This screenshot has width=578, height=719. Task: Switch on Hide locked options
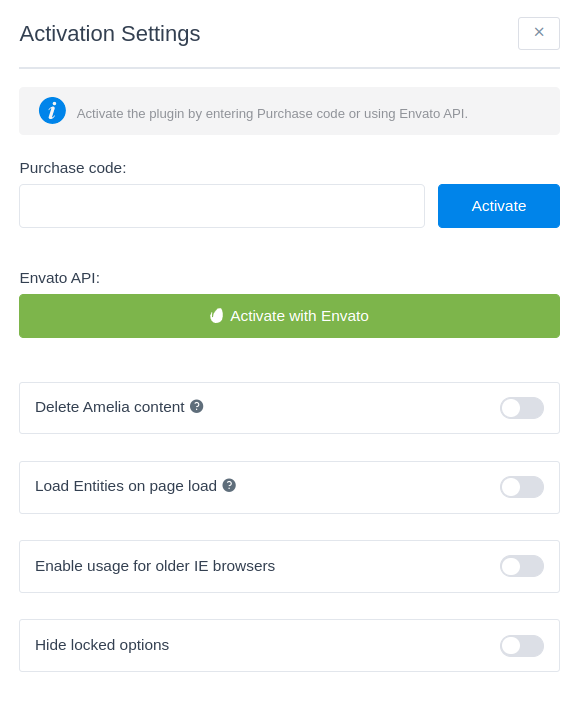coord(522,646)
